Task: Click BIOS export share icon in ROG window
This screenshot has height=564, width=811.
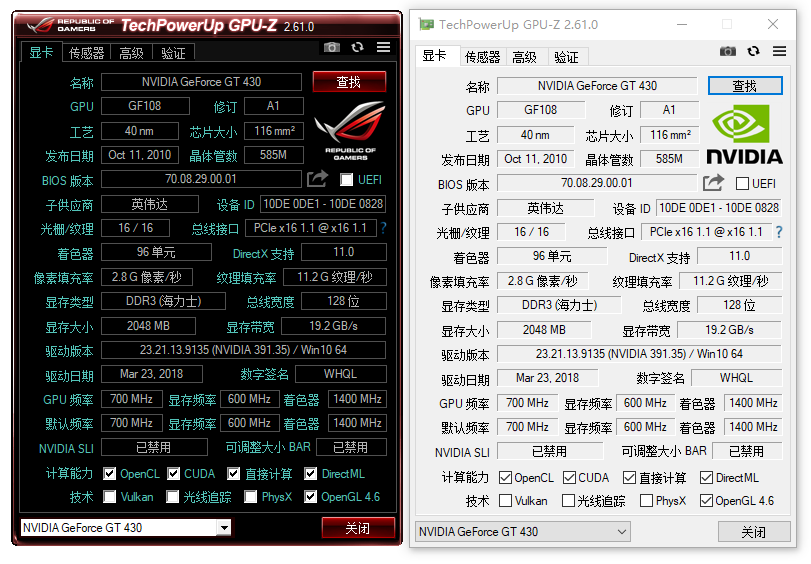Action: tap(318, 179)
